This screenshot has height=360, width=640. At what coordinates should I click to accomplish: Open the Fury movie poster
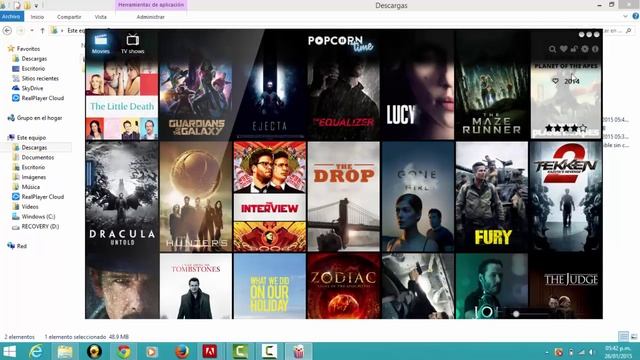(x=492, y=196)
